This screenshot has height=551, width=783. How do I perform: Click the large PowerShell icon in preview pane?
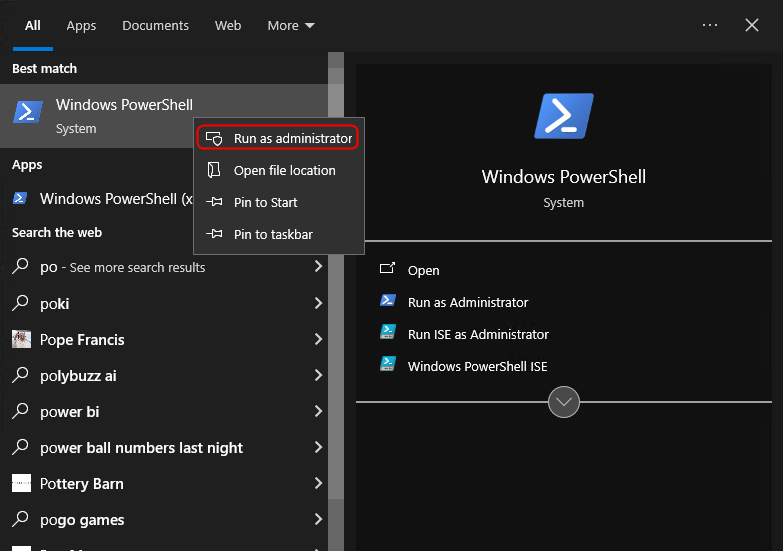[x=563, y=116]
